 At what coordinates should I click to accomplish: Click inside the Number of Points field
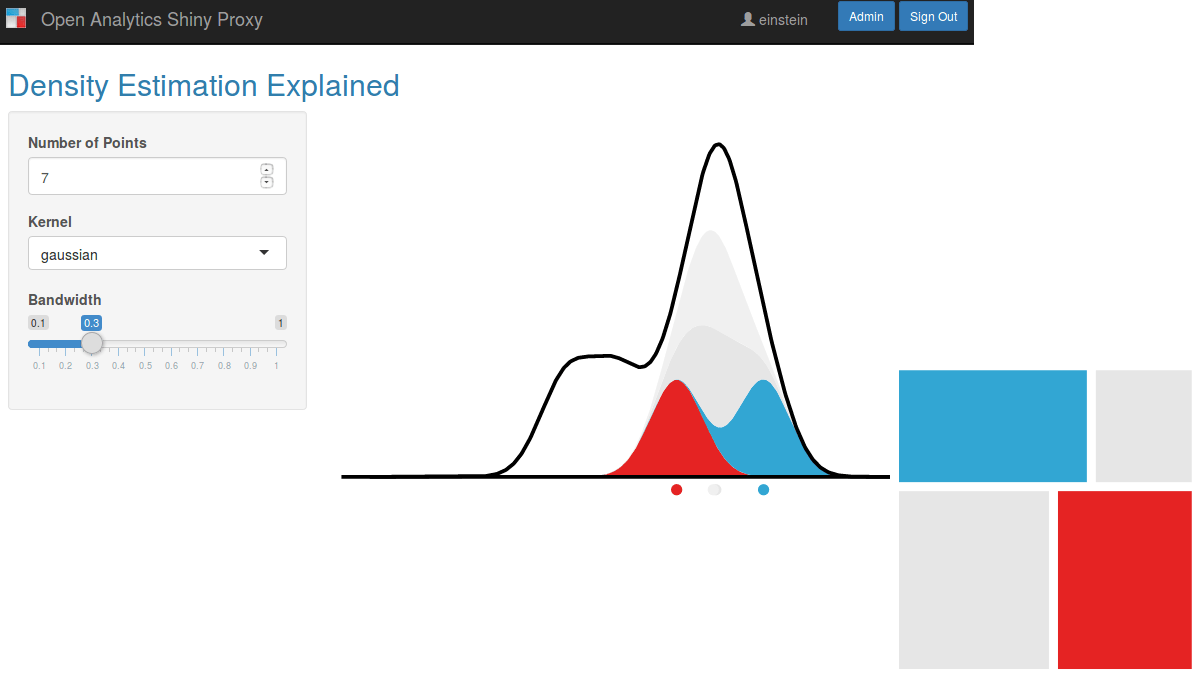point(140,176)
